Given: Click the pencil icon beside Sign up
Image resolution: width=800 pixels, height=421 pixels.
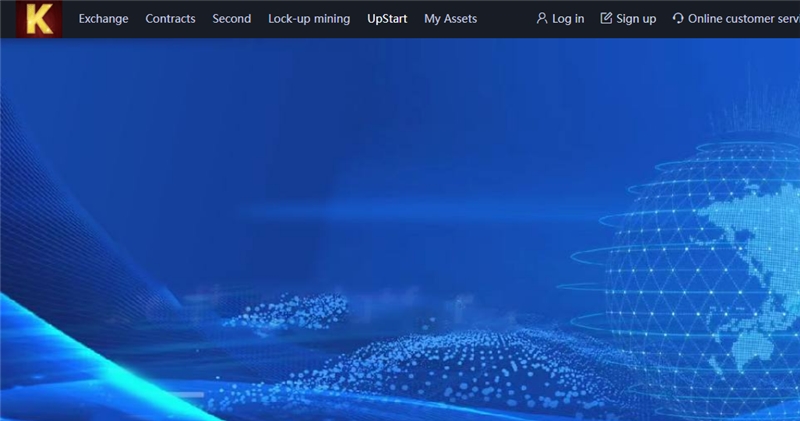Looking at the screenshot, I should tap(606, 19).
